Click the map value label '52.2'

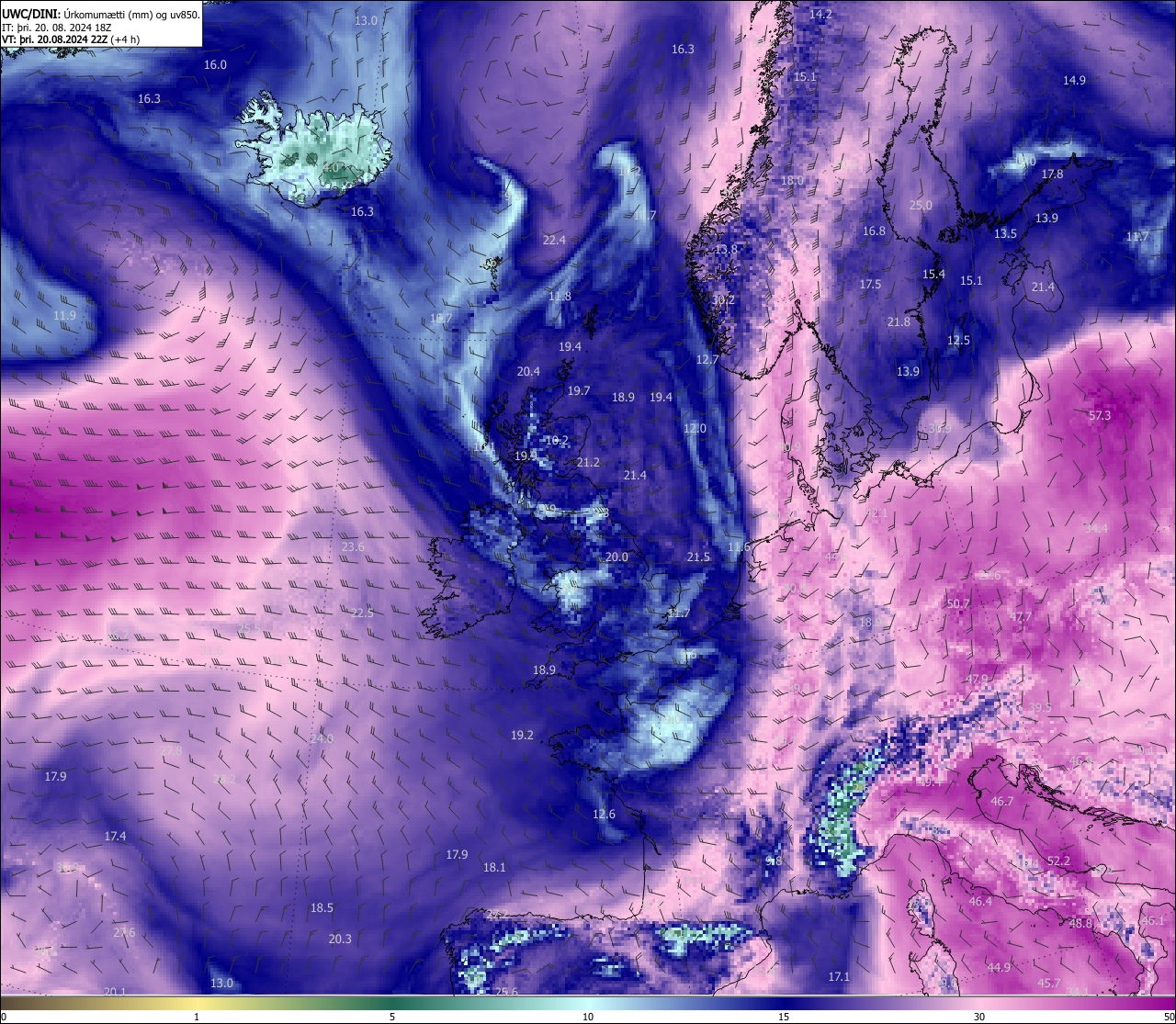click(1058, 861)
